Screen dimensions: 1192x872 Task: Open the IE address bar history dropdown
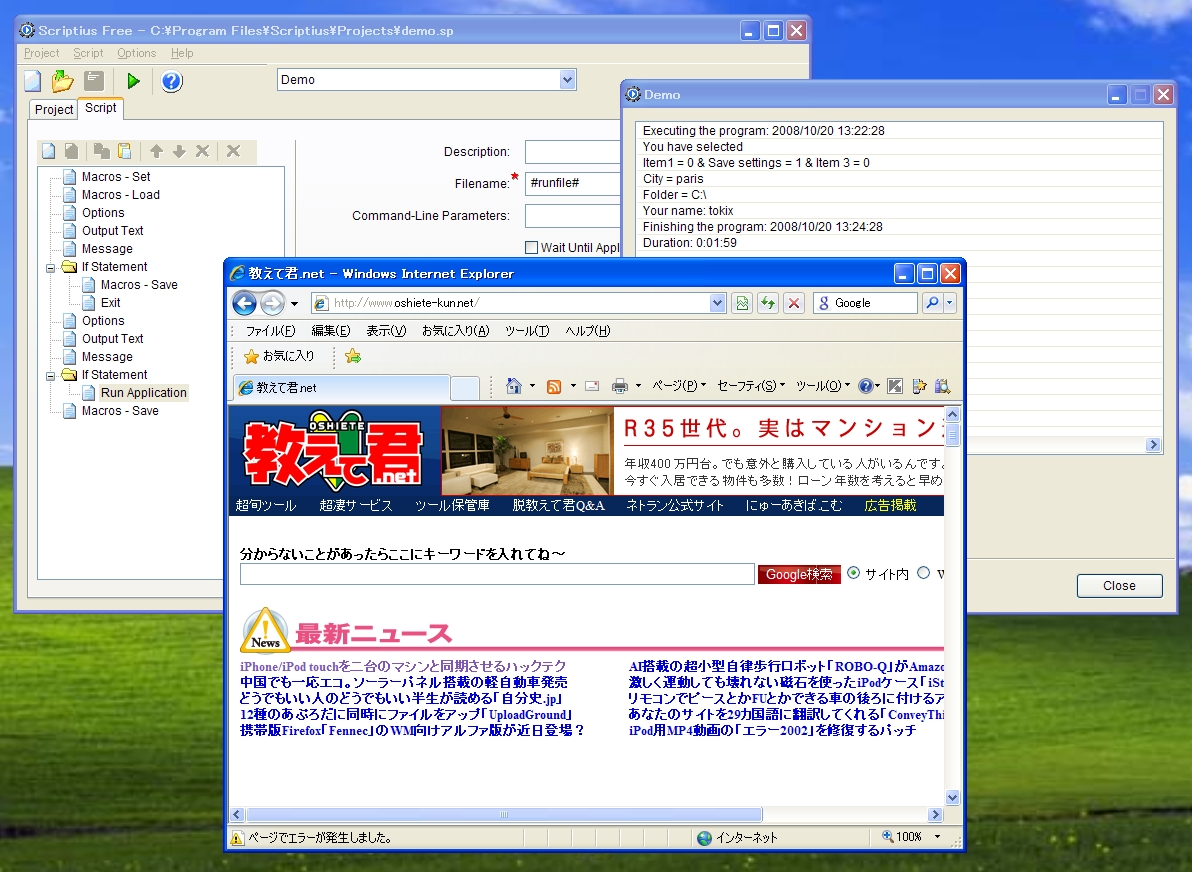717,303
